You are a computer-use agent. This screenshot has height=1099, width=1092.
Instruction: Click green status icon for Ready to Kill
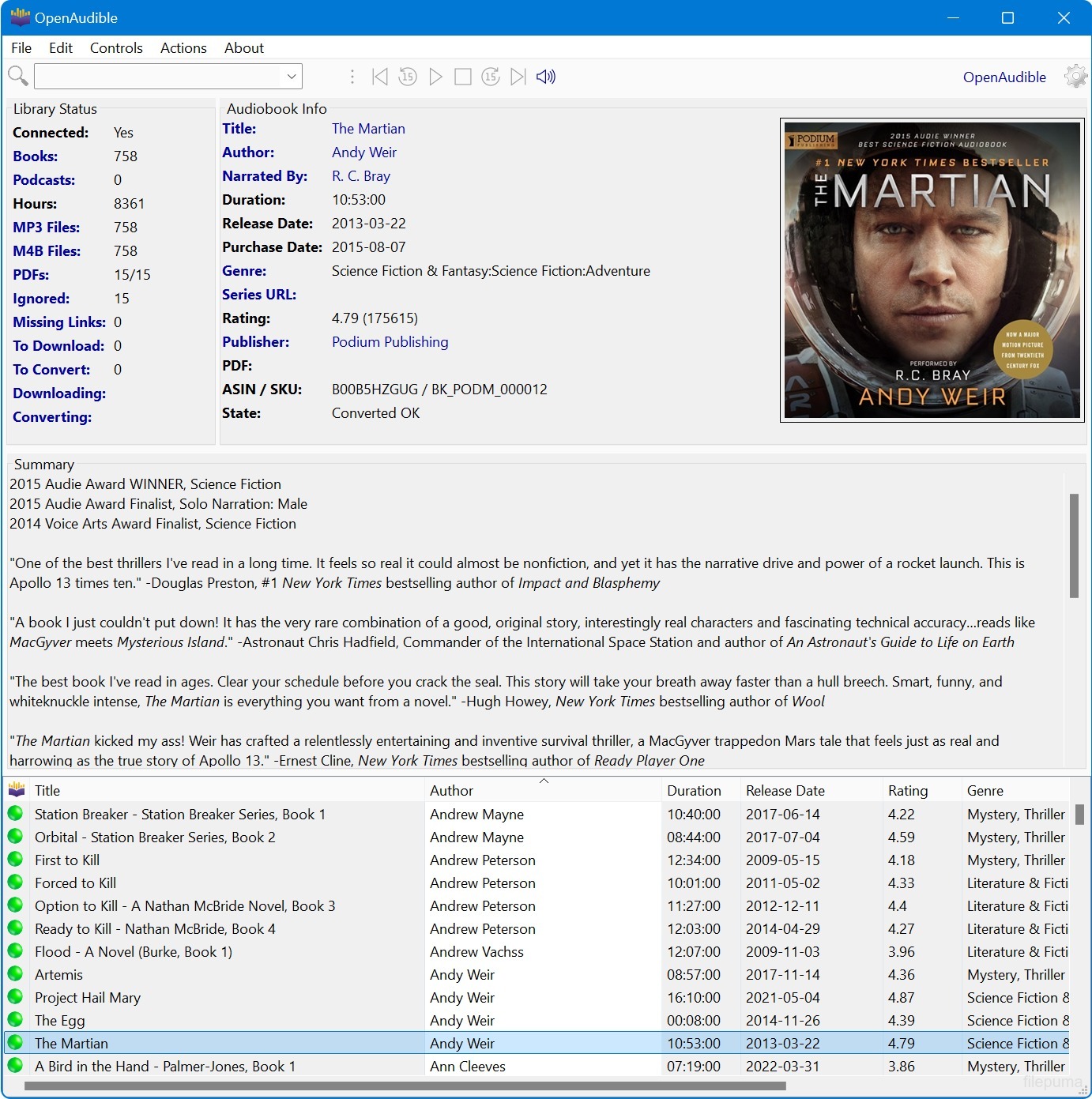(x=15, y=928)
